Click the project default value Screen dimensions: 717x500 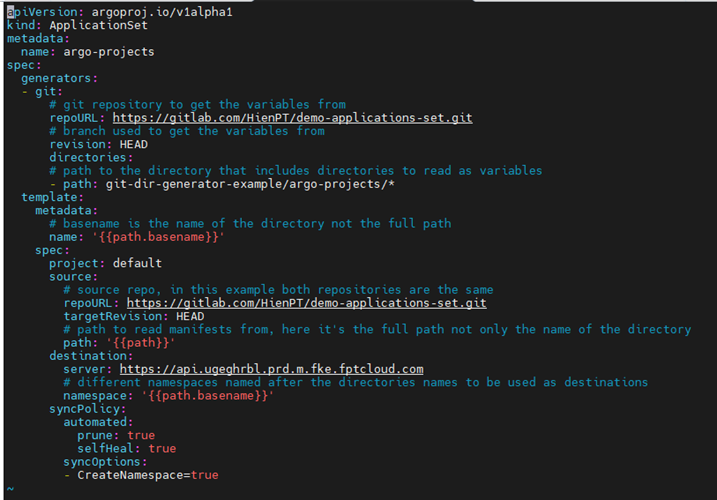[x=137, y=263]
